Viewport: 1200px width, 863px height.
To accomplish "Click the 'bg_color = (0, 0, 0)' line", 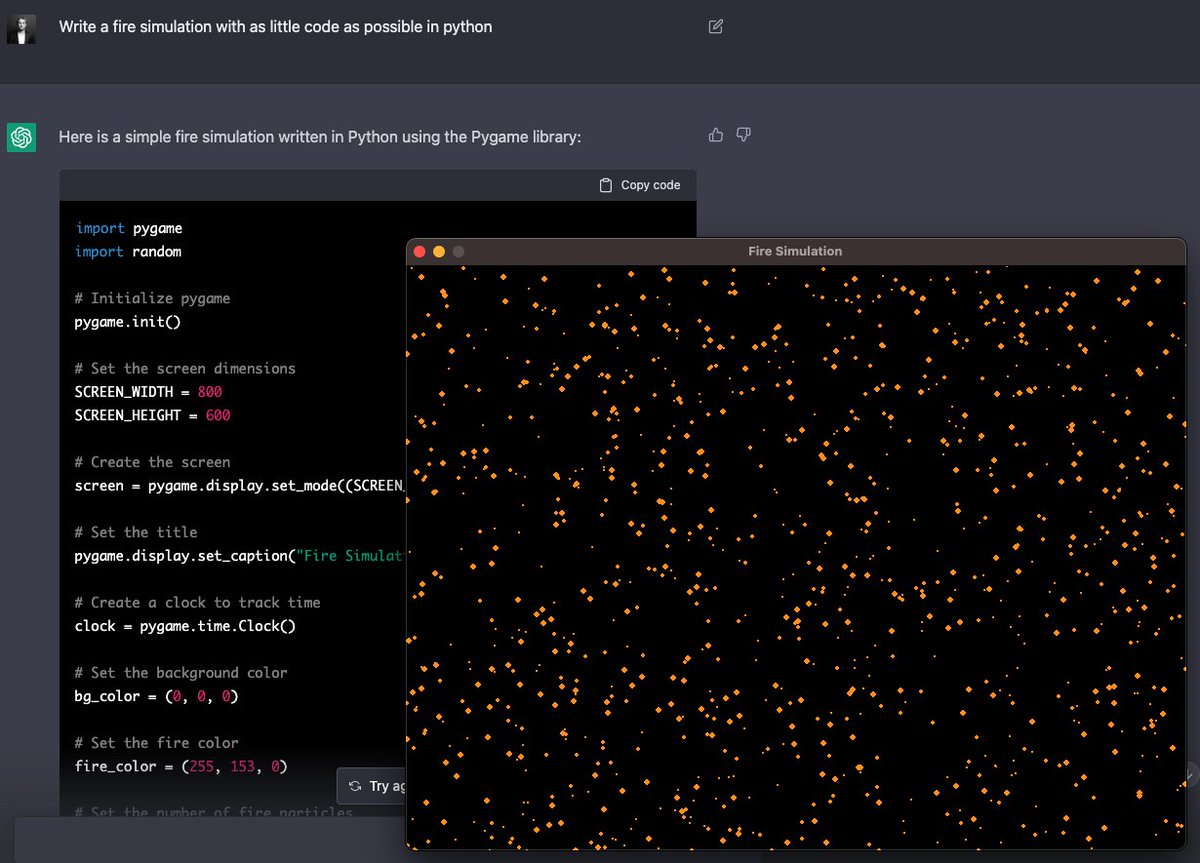I will pyautogui.click(x=156, y=696).
